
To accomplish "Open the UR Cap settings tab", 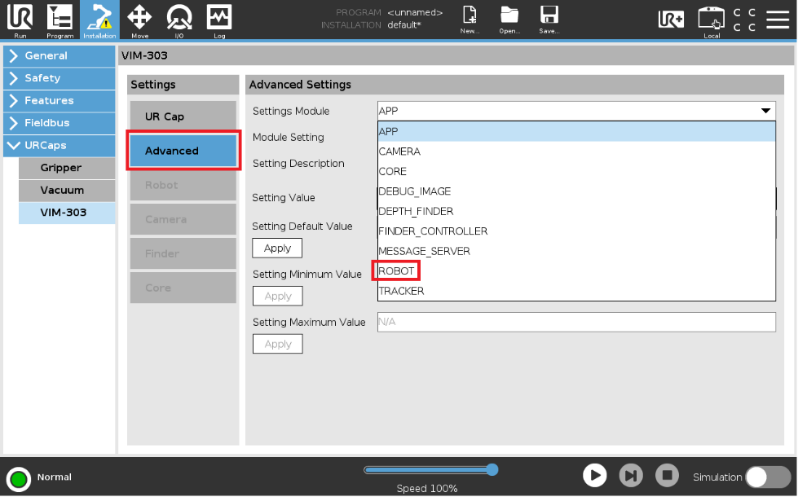I will 183,116.
